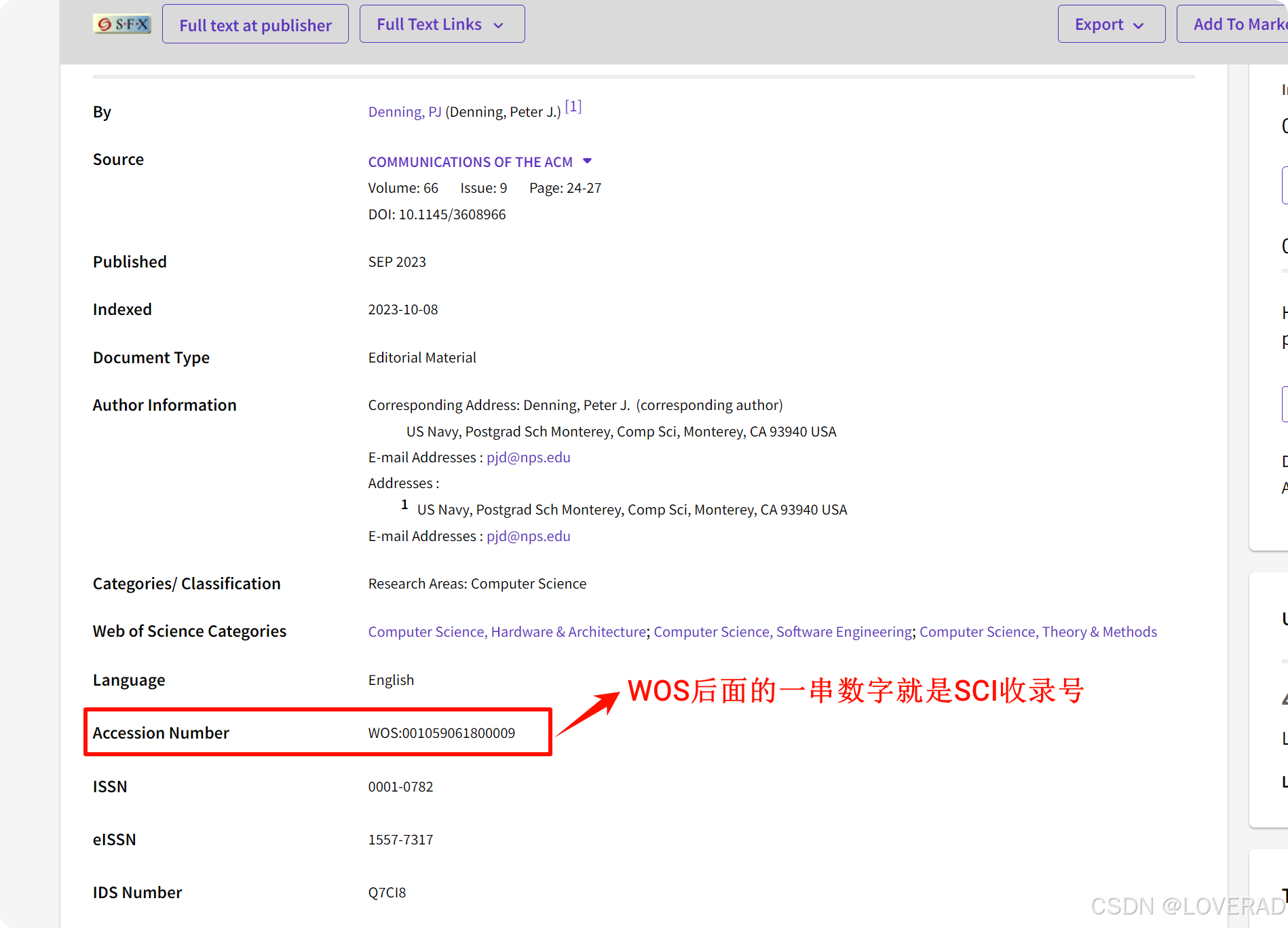Click Add To Marked List button
Image resolution: width=1288 pixels, height=928 pixels.
[1232, 24]
